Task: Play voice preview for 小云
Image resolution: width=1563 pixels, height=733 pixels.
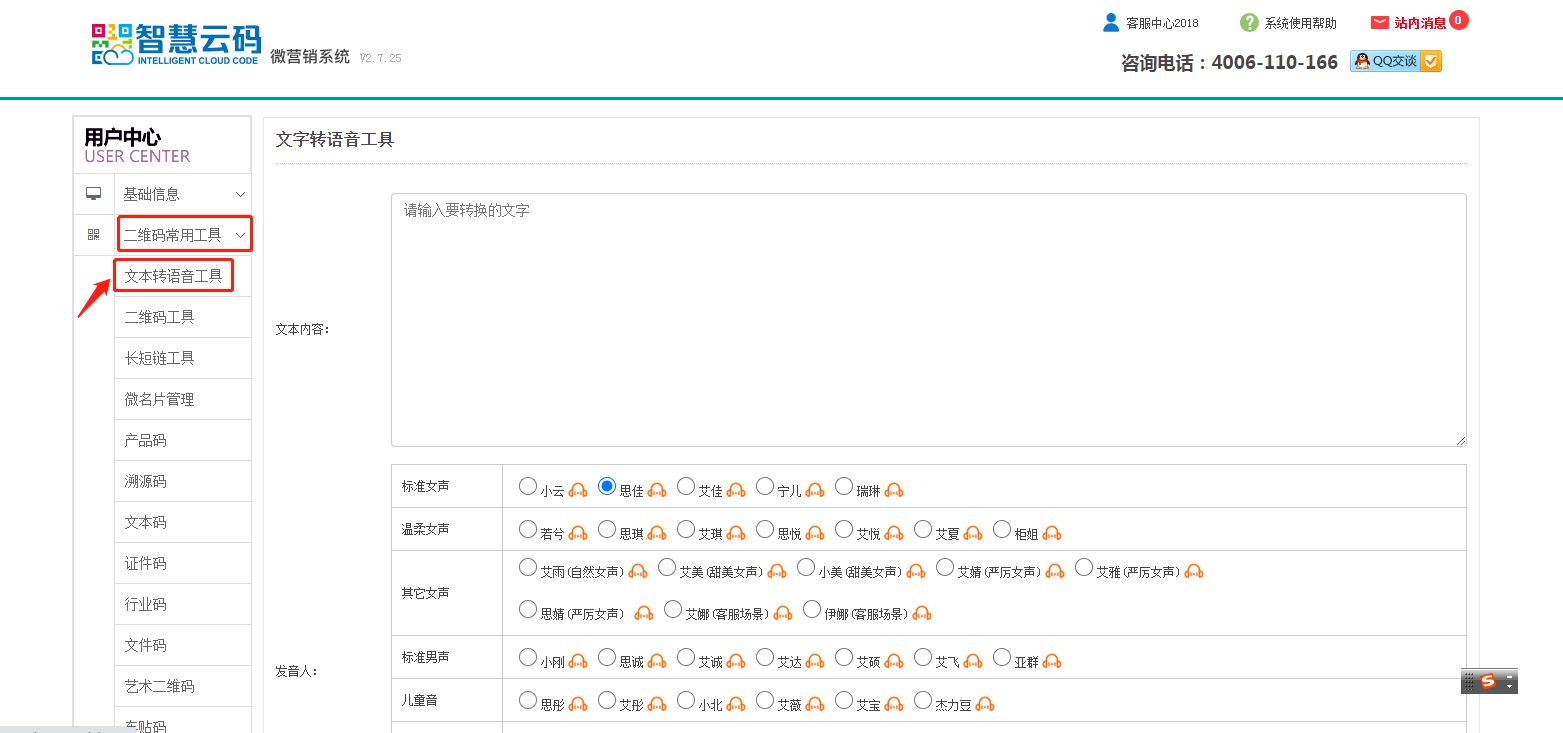Action: coord(578,491)
